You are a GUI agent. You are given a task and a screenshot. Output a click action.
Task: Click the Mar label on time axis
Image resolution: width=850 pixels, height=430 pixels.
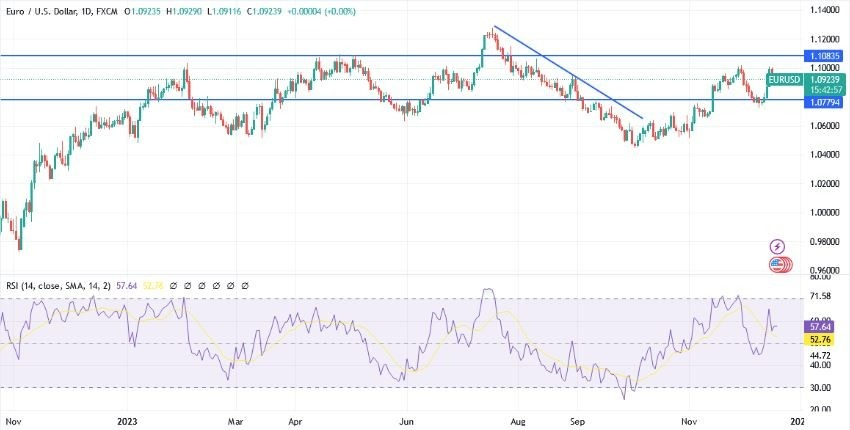[236, 421]
